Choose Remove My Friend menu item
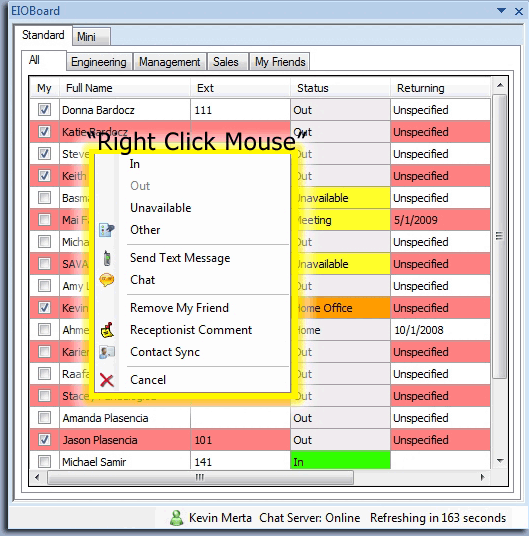Viewport: 529px width, 536px height. click(x=192, y=308)
